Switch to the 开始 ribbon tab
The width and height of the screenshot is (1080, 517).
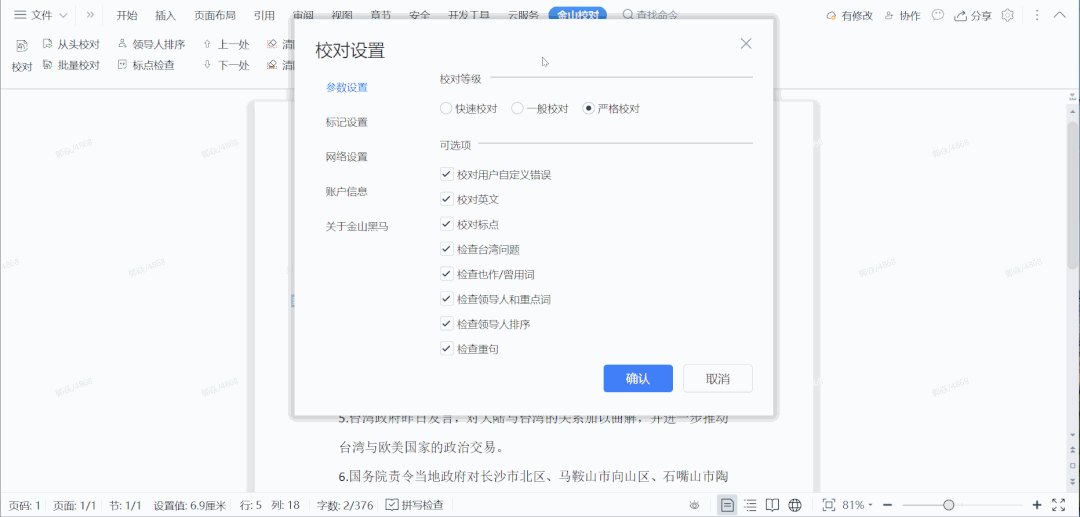[127, 15]
